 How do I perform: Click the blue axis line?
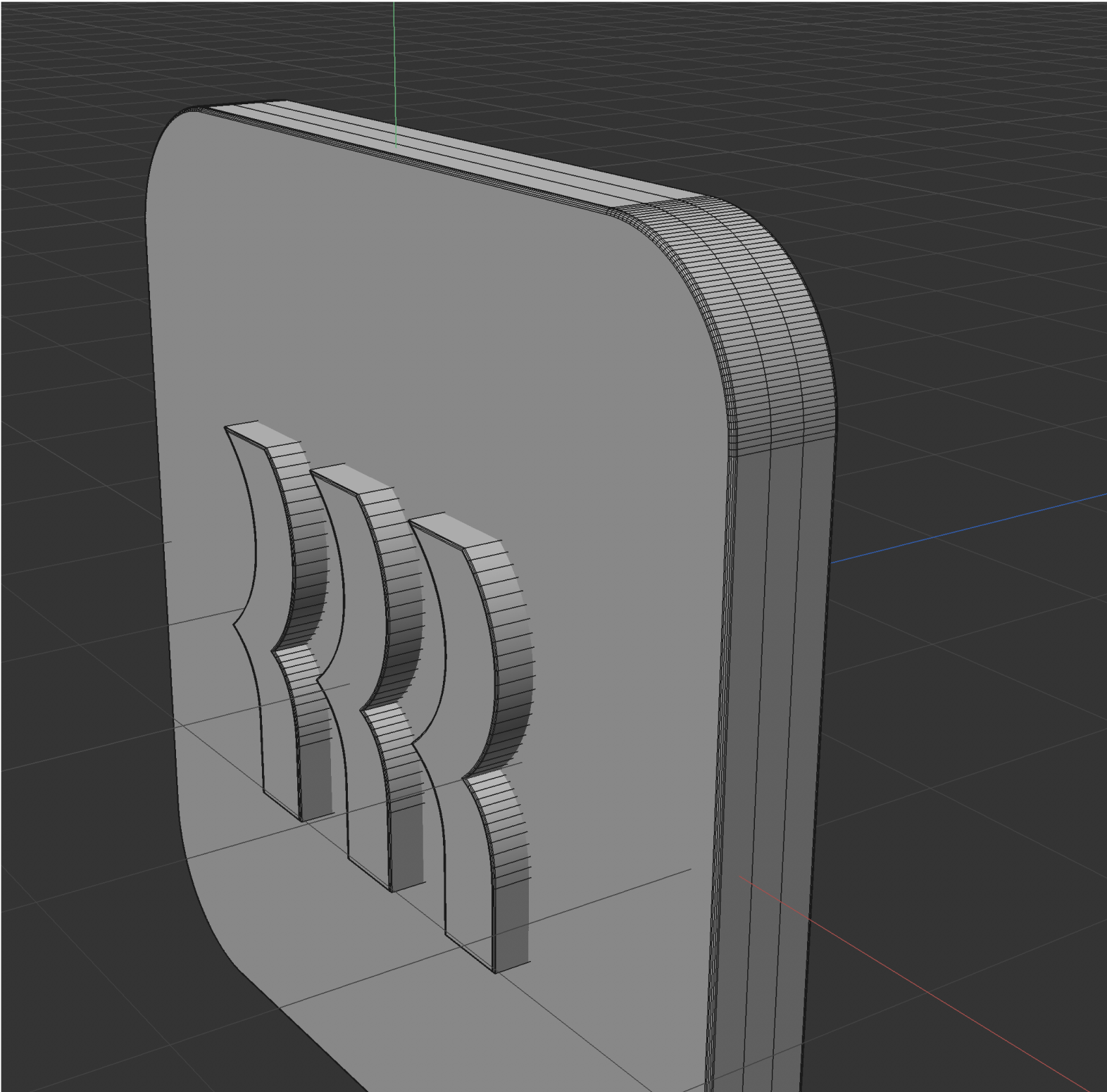[969, 529]
